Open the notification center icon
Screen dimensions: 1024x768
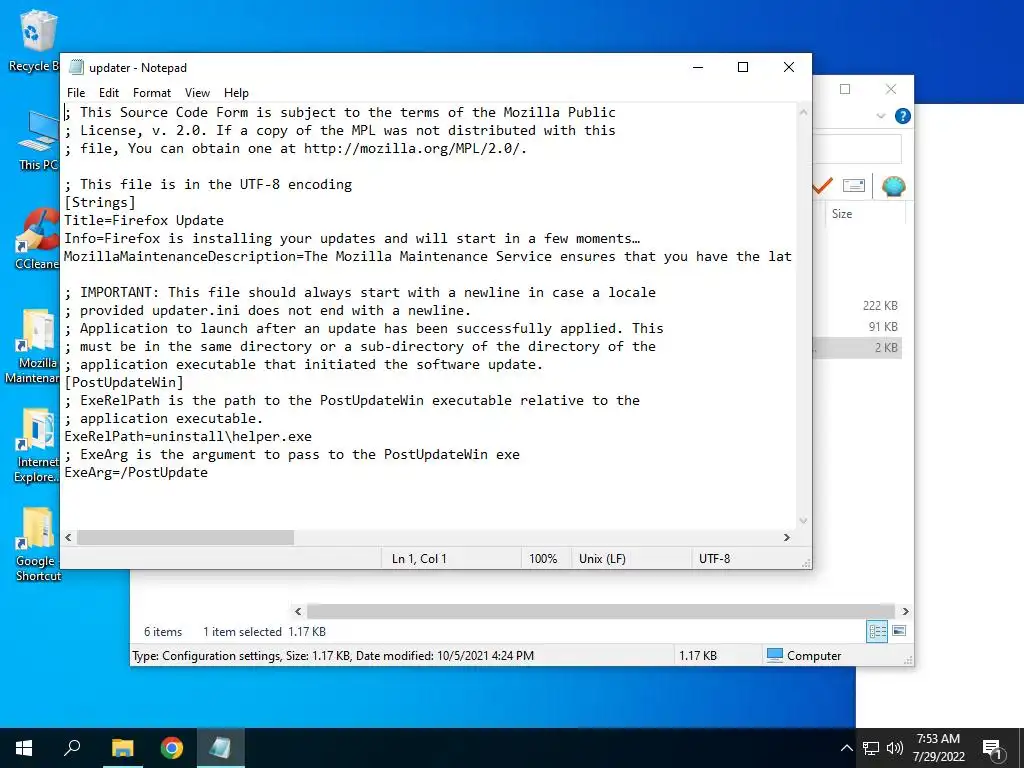(x=993, y=749)
